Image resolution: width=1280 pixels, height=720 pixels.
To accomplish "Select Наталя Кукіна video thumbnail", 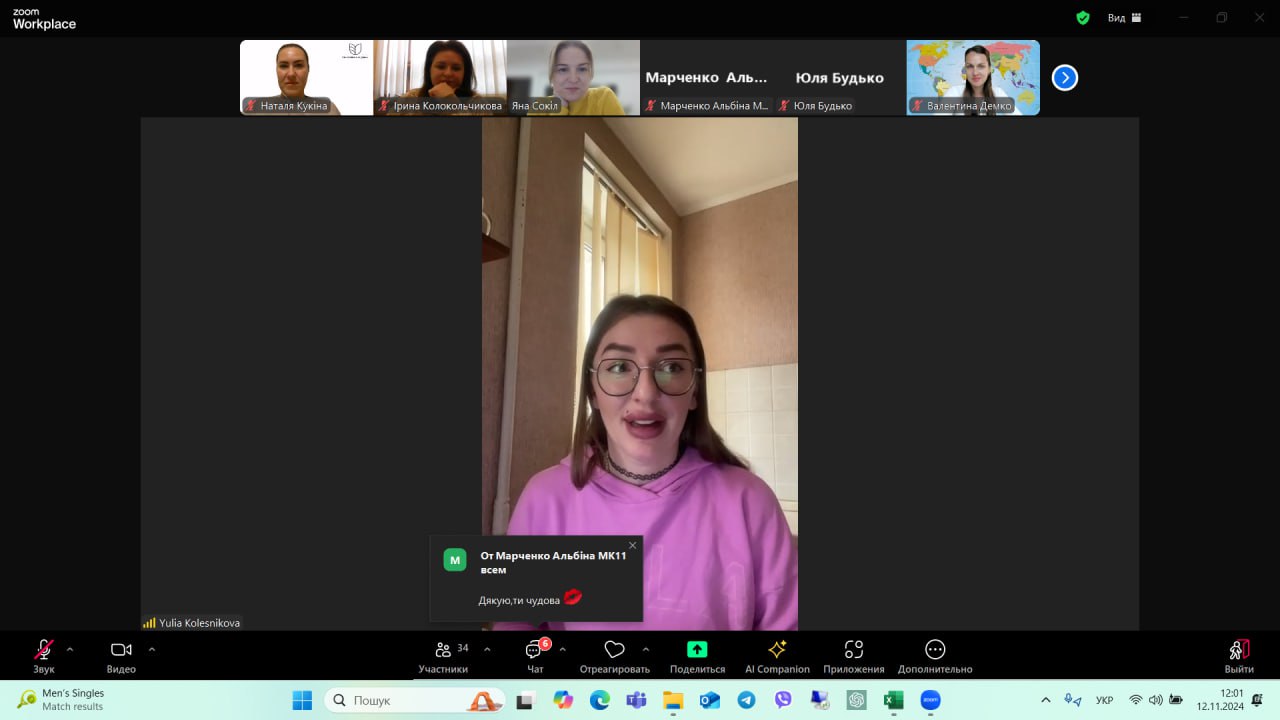I will [307, 78].
